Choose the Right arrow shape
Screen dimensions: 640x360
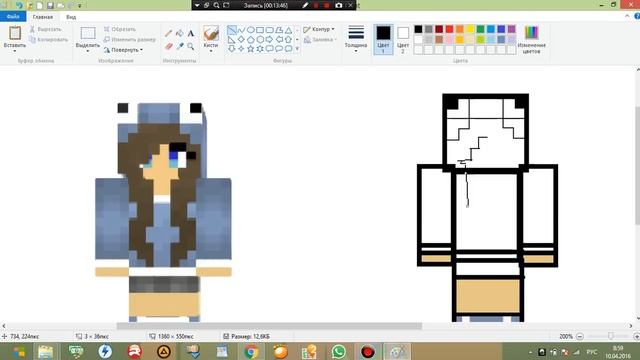click(269, 39)
